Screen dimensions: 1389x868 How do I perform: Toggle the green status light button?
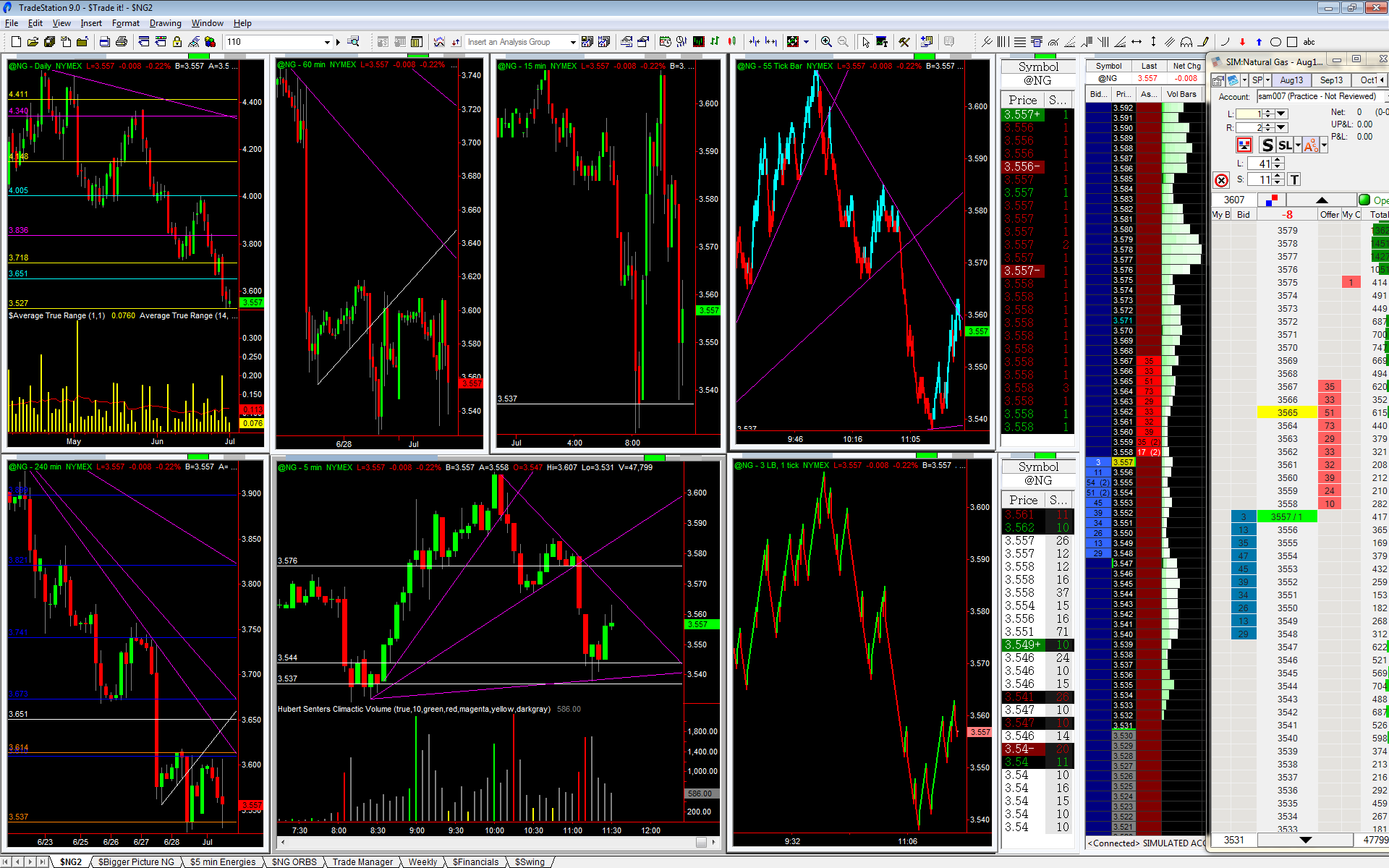pos(1364,200)
